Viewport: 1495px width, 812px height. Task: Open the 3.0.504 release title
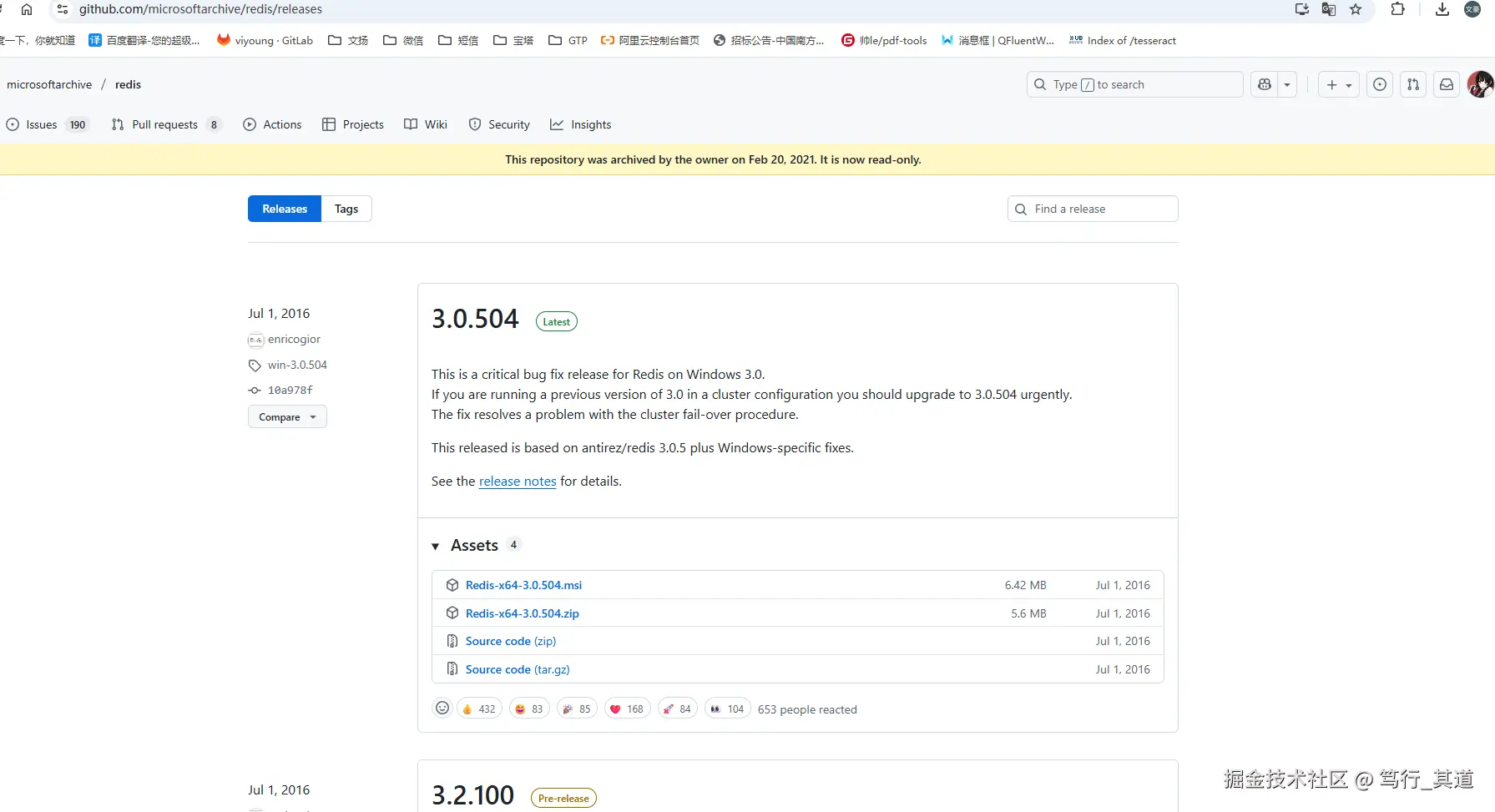click(475, 319)
